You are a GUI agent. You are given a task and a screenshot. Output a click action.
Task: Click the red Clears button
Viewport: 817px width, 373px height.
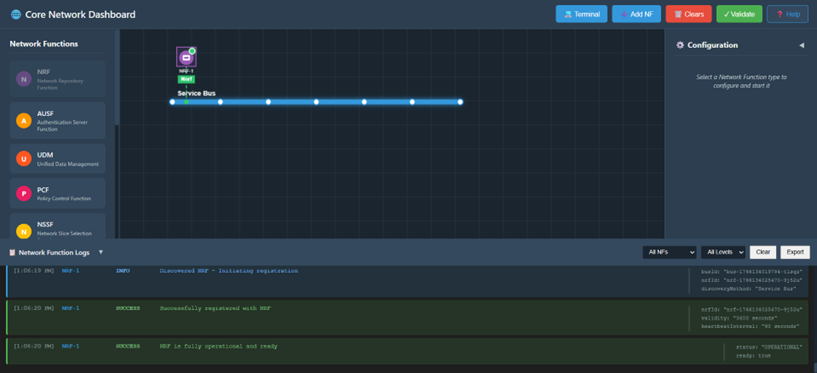[x=688, y=14]
